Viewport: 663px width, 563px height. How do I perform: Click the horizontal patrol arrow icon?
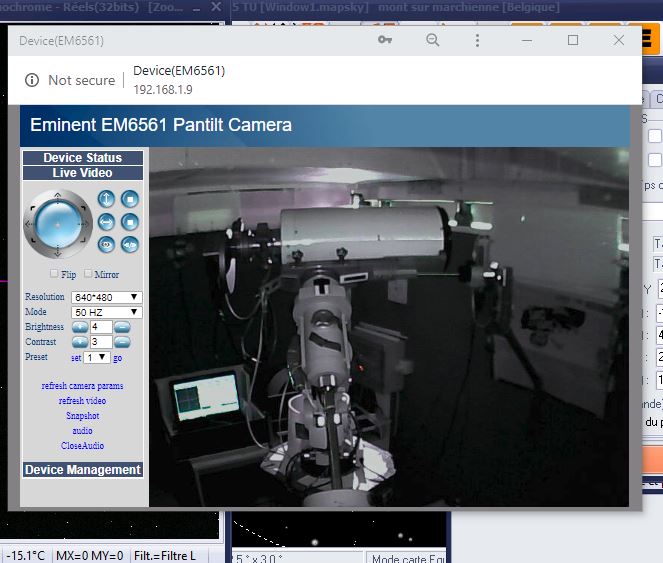pos(107,221)
